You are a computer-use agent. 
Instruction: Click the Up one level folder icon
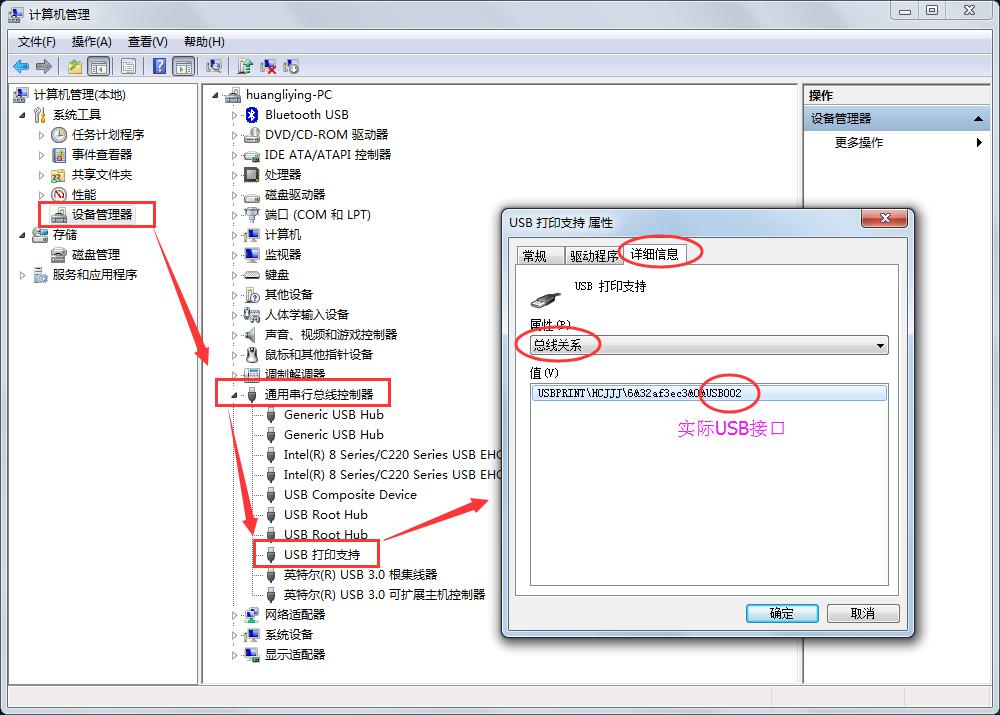pyautogui.click(x=75, y=66)
